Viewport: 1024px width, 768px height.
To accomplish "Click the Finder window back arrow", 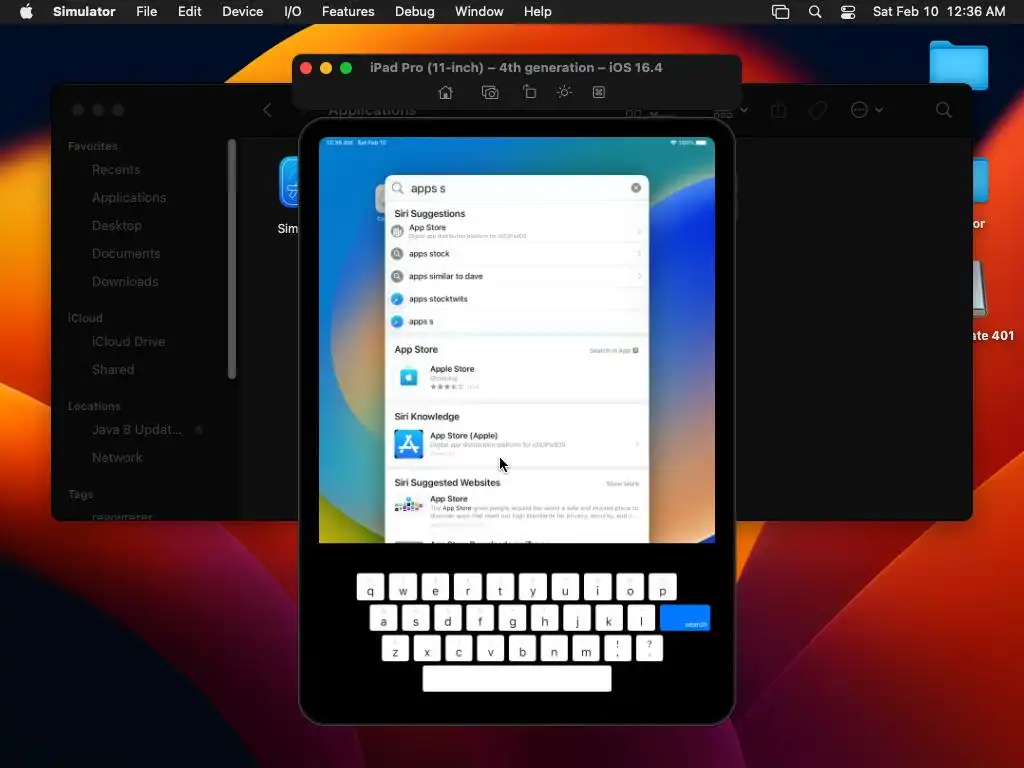I will 267,110.
